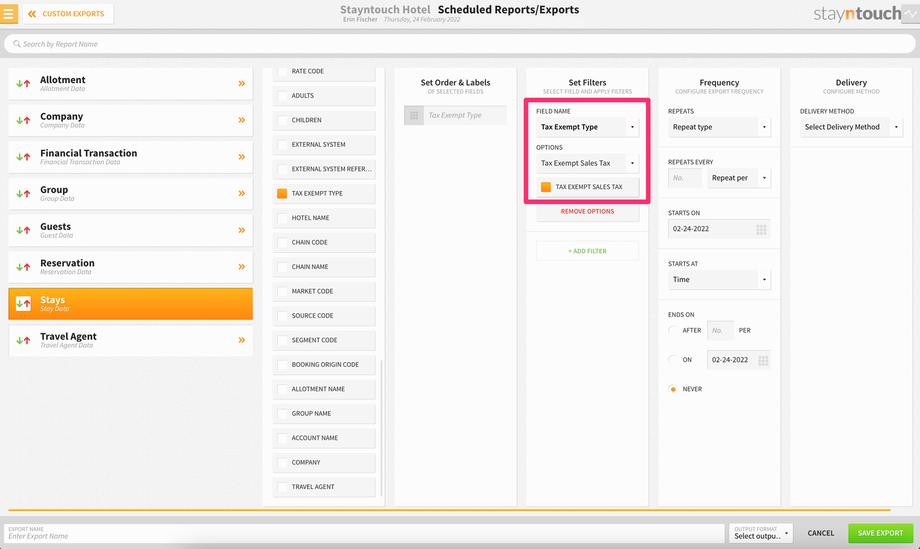Click the fields list scrollbar
920x549 pixels.
click(381, 428)
